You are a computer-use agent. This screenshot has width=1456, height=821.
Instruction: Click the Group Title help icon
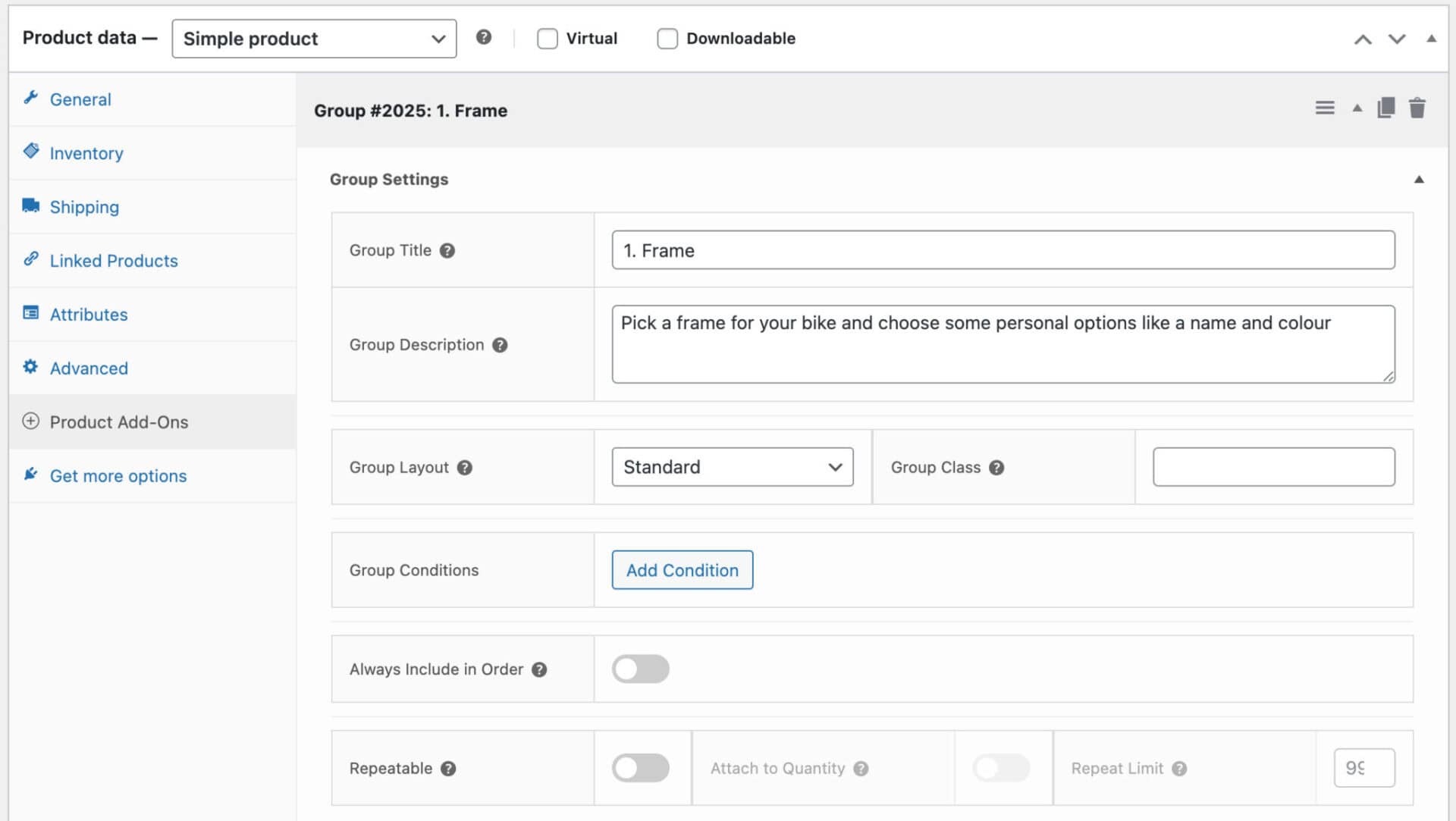[447, 250]
